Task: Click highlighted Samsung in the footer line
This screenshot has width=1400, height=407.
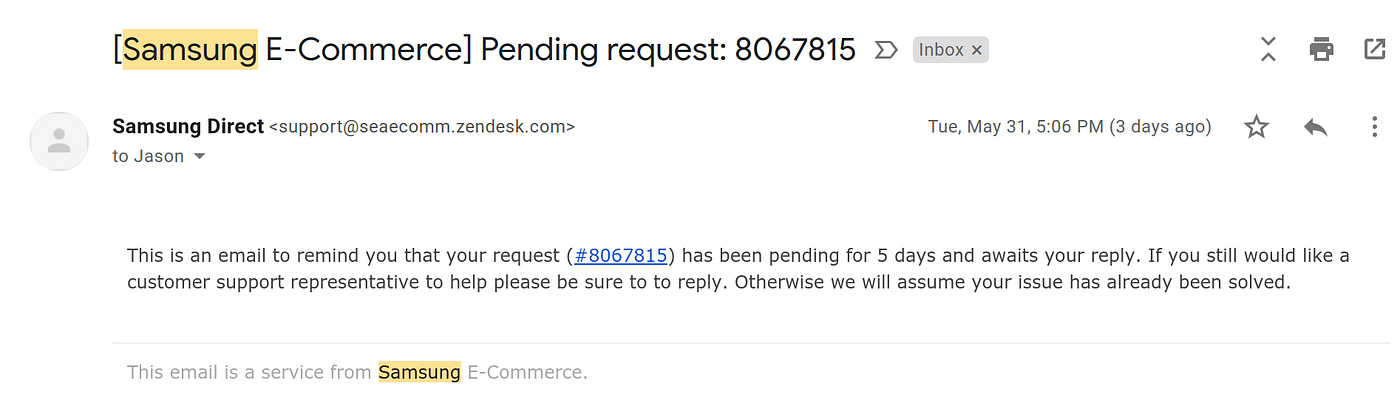Action: click(419, 373)
